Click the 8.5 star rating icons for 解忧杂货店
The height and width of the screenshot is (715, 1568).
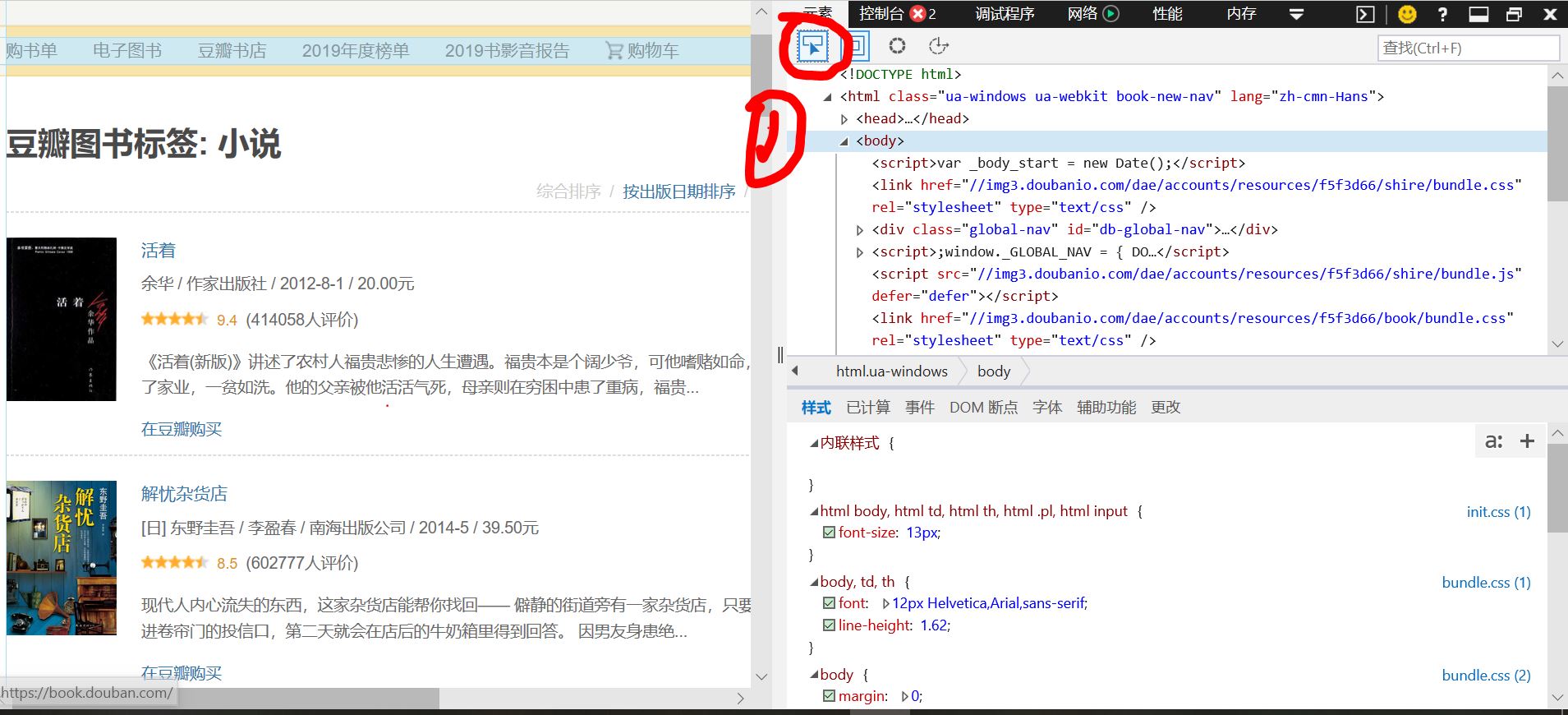tap(174, 562)
